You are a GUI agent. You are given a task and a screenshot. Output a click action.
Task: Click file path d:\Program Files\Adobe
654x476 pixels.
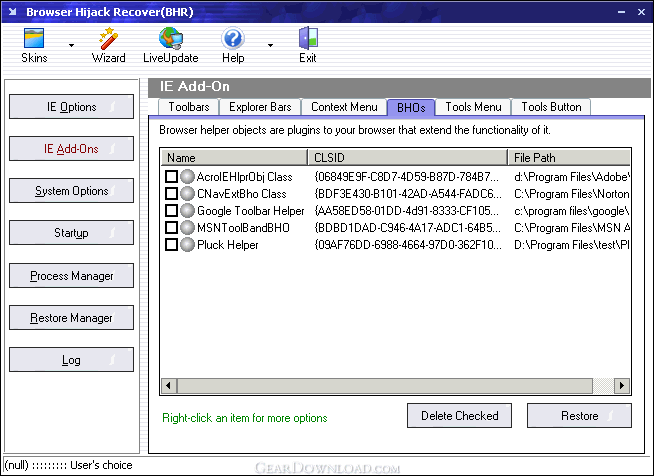click(x=572, y=177)
